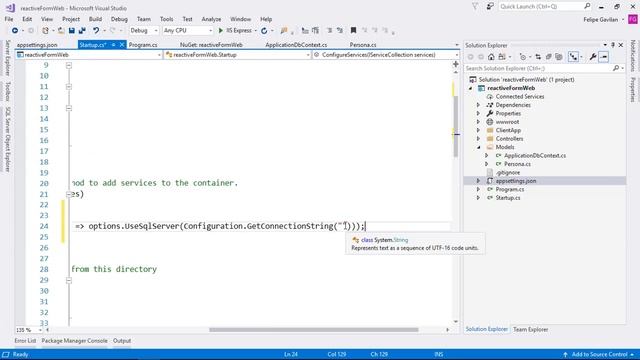Viewport: 640px width, 360px height.
Task: Click the Quick Launch search field
Action: (540, 7)
